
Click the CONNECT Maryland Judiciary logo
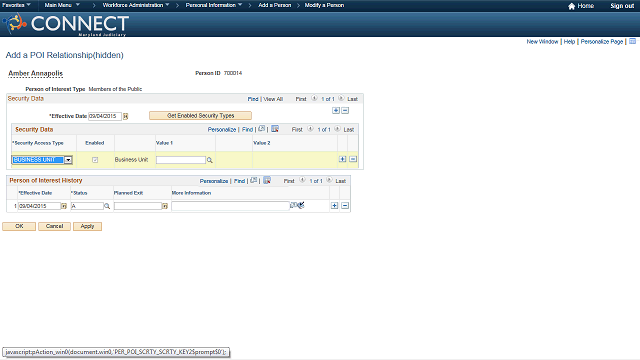point(66,24)
